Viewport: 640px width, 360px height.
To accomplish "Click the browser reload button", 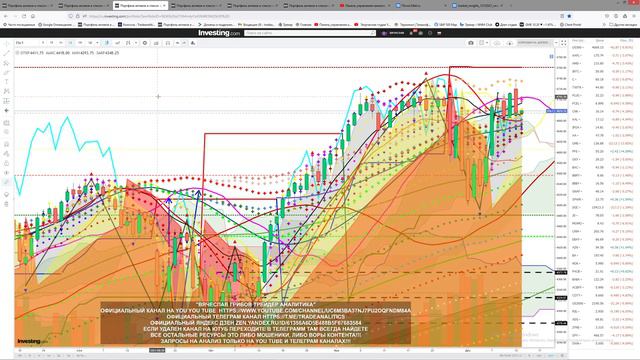I will (x=24, y=16).
